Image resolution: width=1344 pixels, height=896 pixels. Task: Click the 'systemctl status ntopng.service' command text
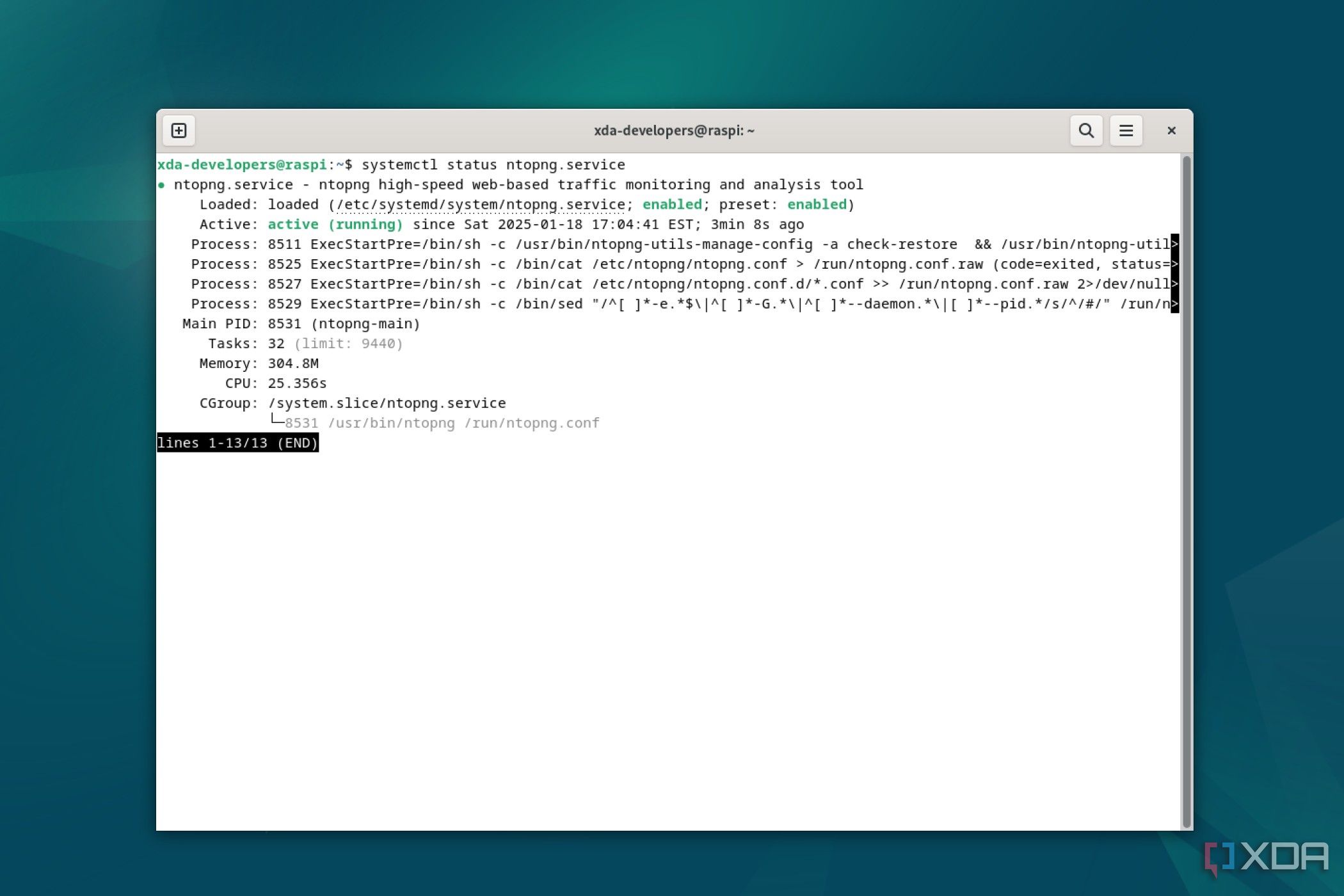pyautogui.click(x=493, y=164)
